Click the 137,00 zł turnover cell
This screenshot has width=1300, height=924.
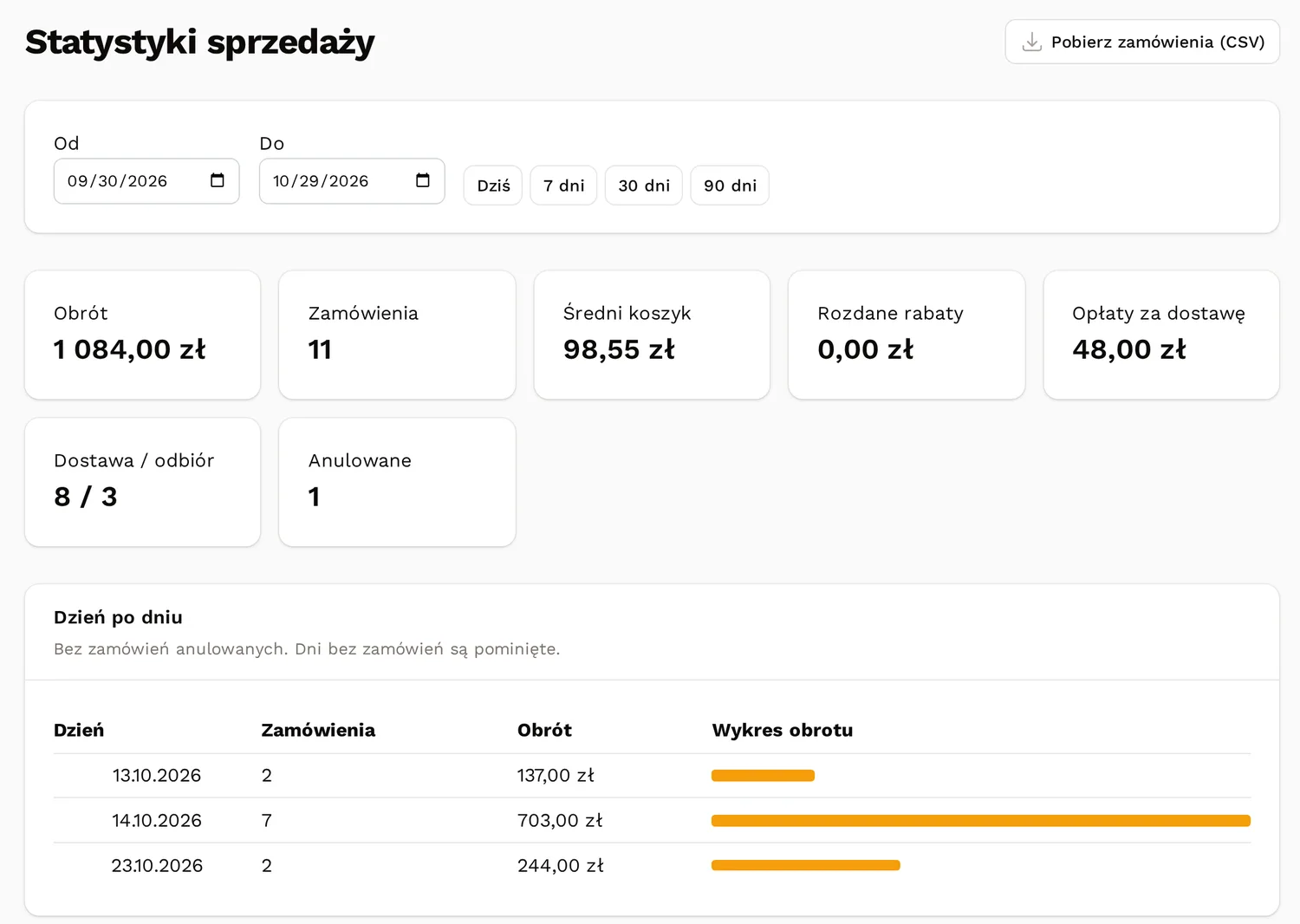pos(556,776)
